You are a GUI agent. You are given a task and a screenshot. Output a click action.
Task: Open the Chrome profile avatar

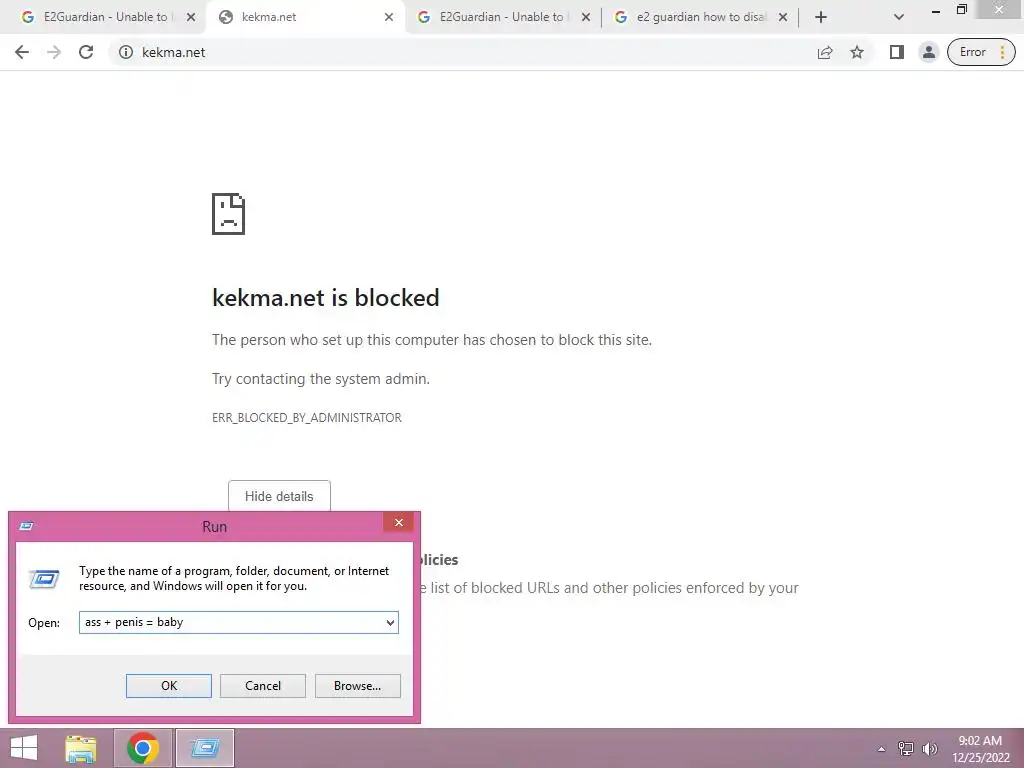click(929, 52)
